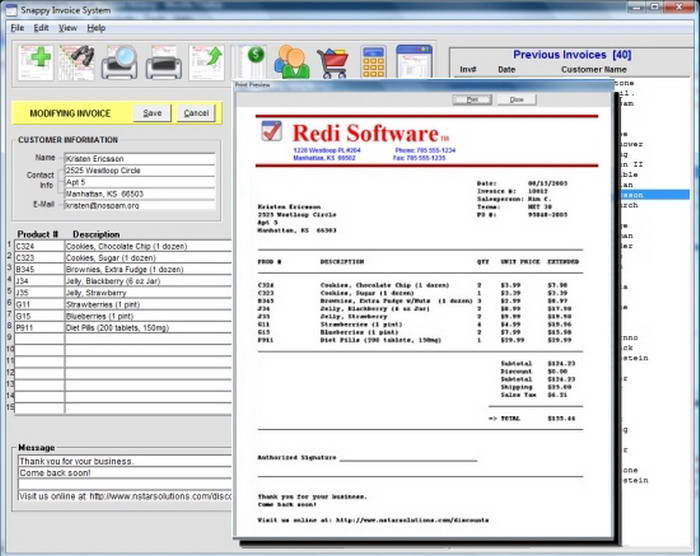This screenshot has height=556, width=700.
Task: Open the Edit menu
Action: (41, 27)
